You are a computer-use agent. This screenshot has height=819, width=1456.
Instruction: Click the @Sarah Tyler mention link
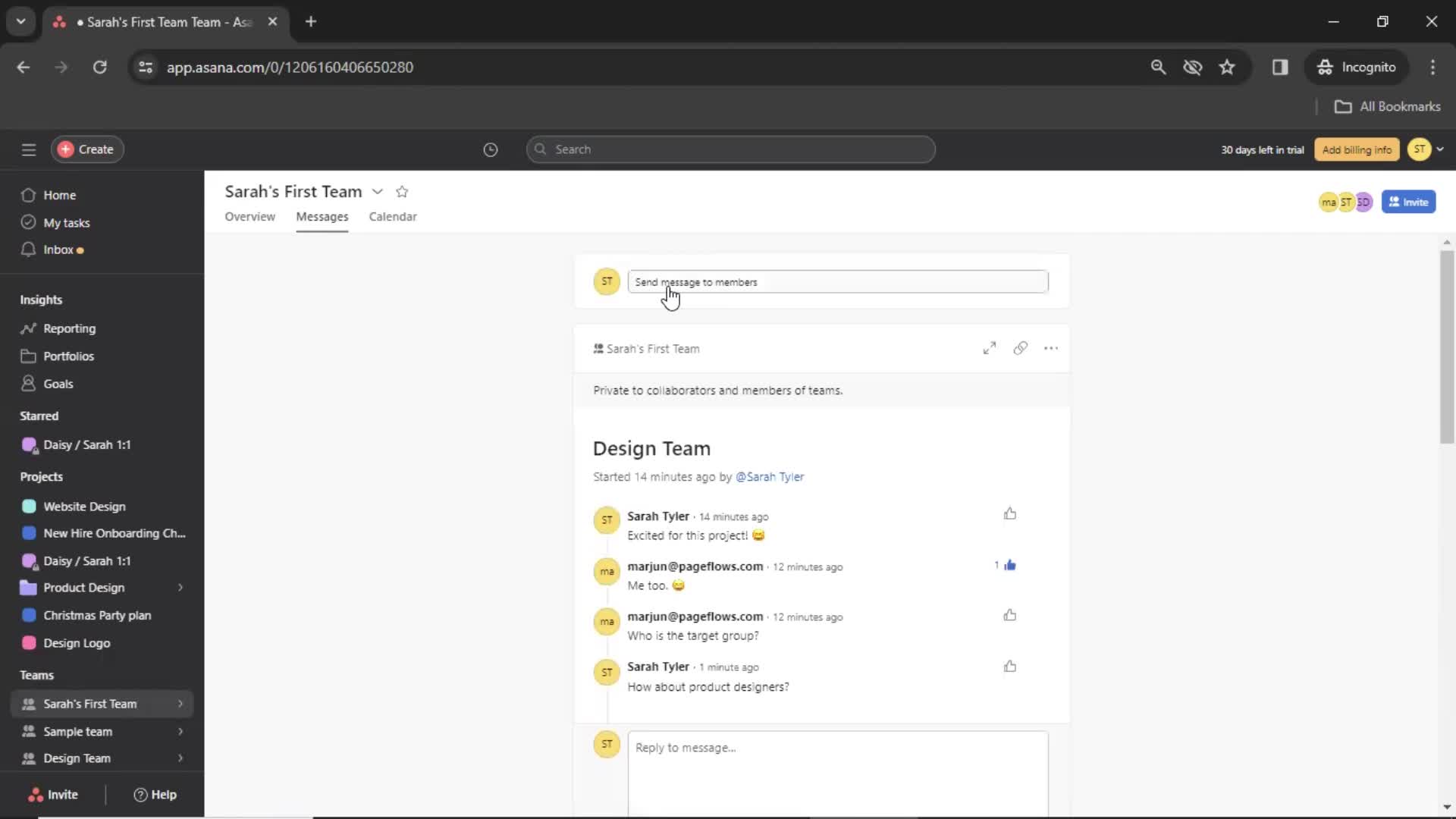point(770,476)
